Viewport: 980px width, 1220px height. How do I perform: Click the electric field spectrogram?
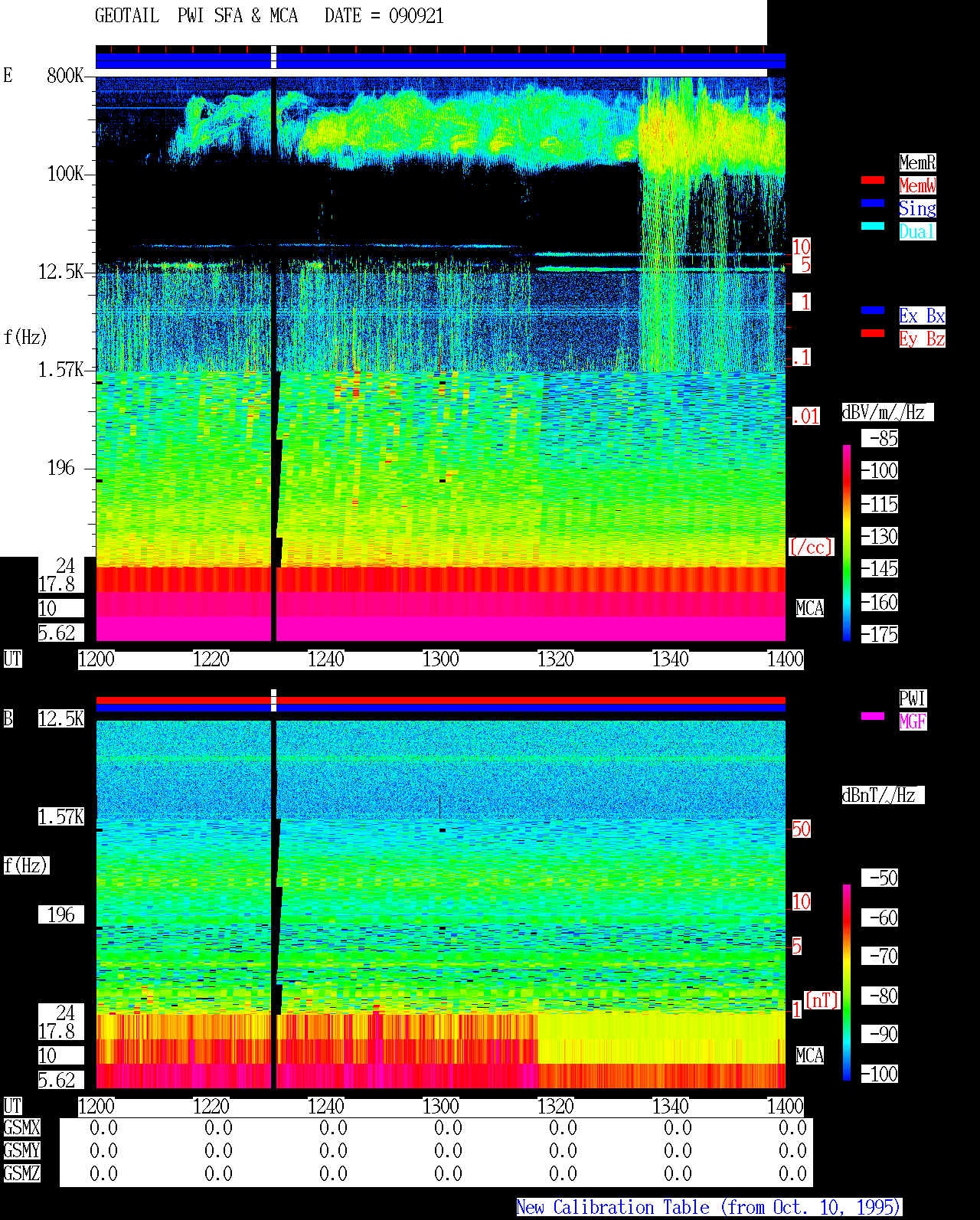click(441, 359)
